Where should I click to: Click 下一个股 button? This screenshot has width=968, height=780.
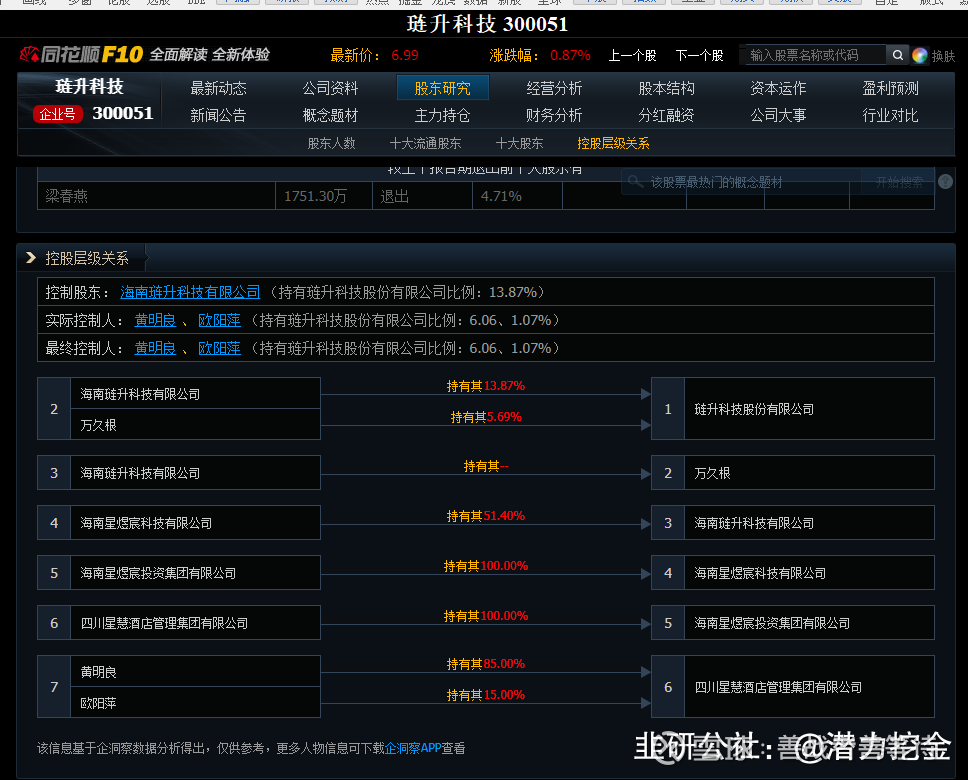[699, 56]
